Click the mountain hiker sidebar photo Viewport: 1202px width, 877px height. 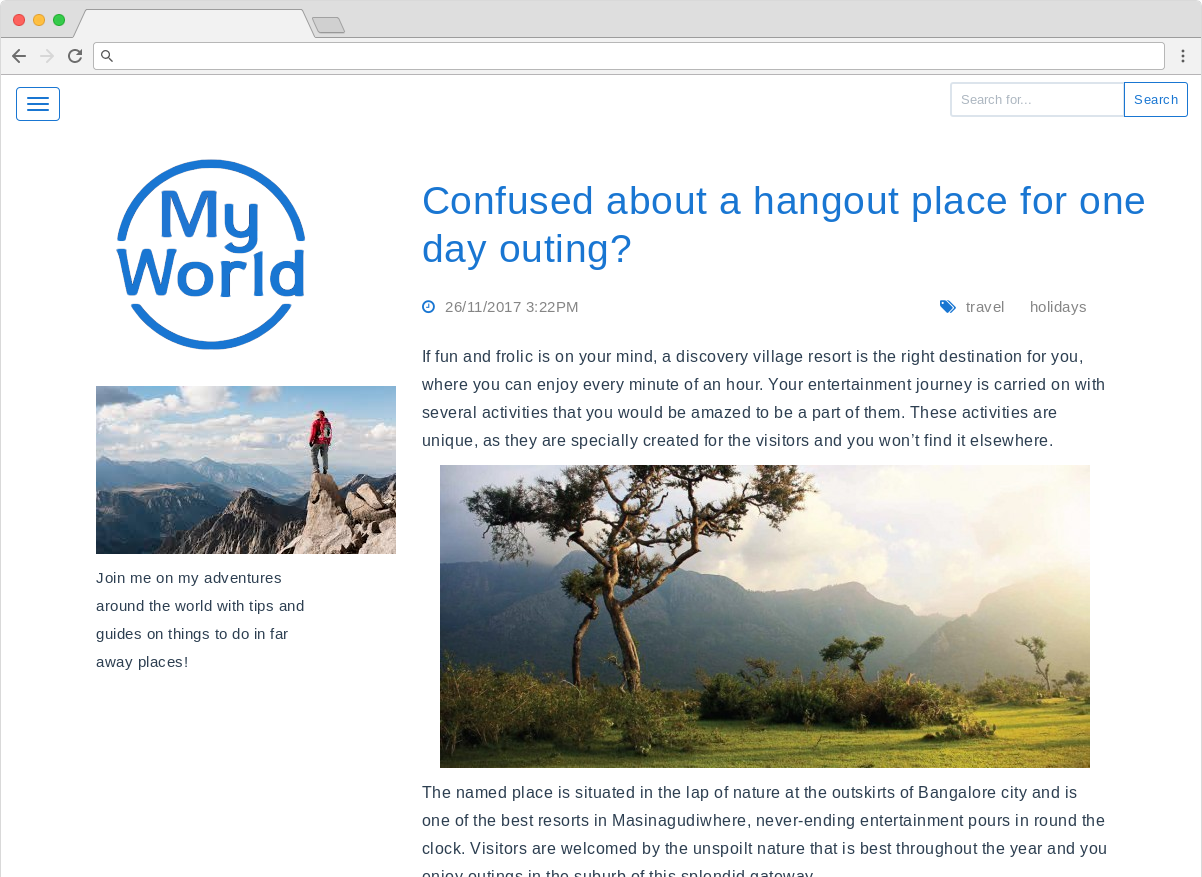point(246,470)
